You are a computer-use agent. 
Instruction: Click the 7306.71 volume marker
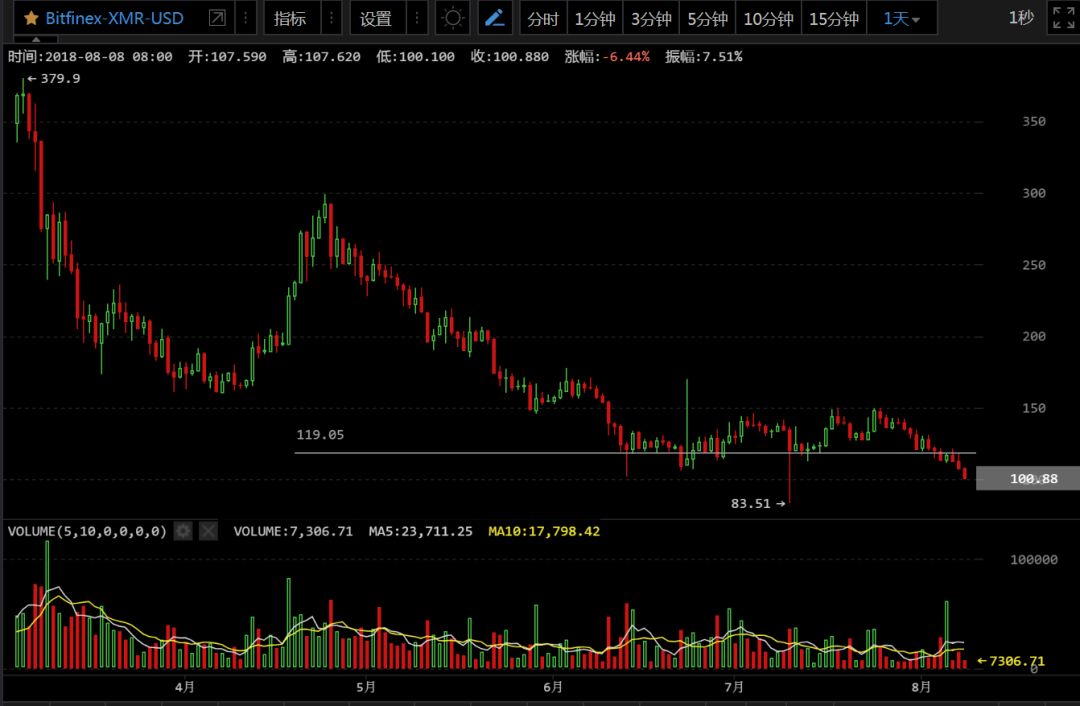(1010, 661)
